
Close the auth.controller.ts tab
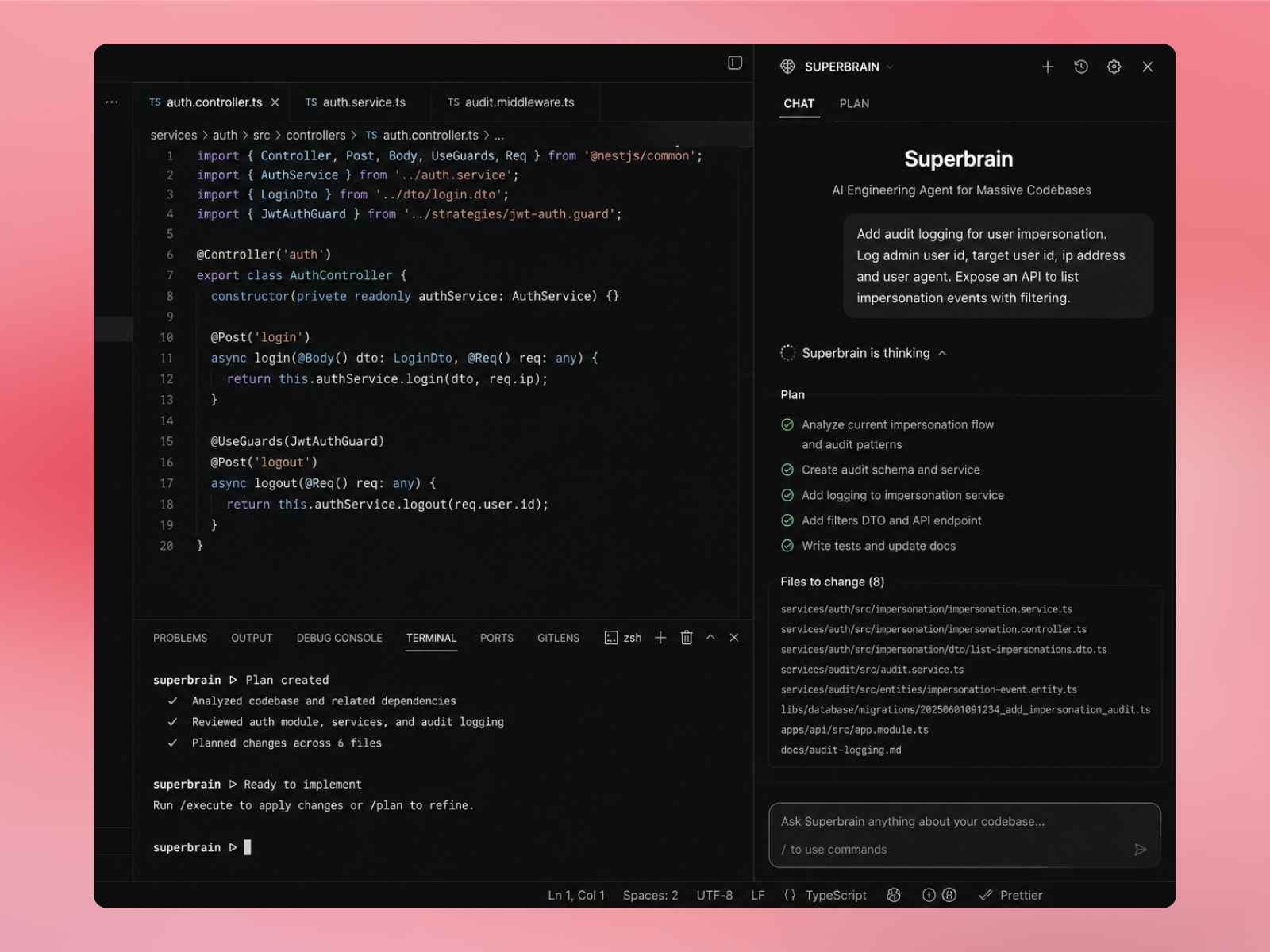[x=275, y=102]
